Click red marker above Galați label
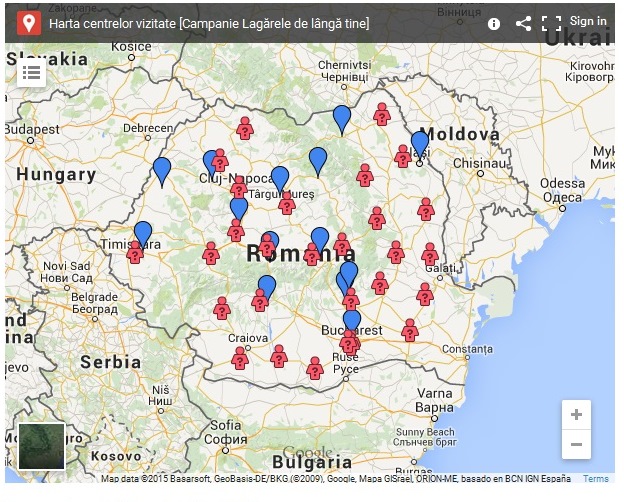 coord(430,254)
